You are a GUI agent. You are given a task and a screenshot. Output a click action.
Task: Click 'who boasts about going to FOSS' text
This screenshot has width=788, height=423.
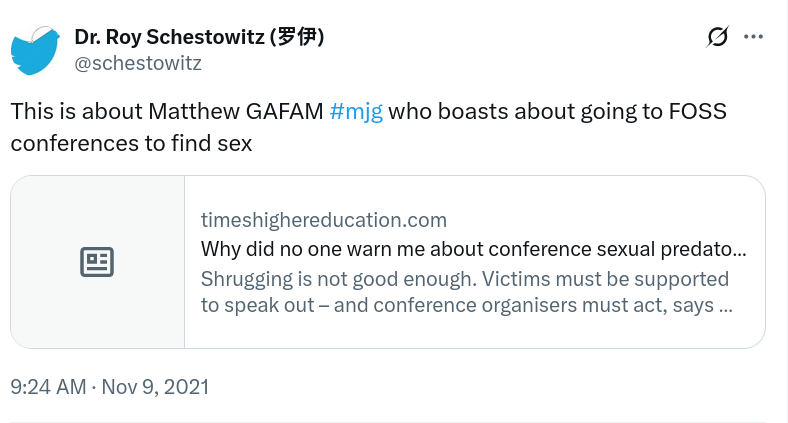click(557, 111)
